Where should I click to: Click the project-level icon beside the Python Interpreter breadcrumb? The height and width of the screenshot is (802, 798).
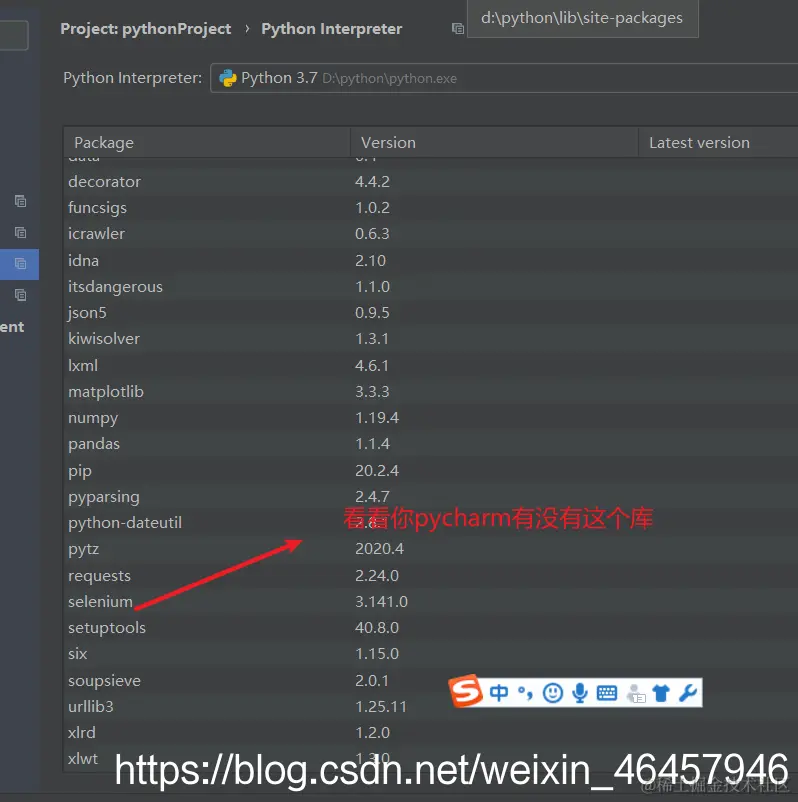click(x=458, y=29)
